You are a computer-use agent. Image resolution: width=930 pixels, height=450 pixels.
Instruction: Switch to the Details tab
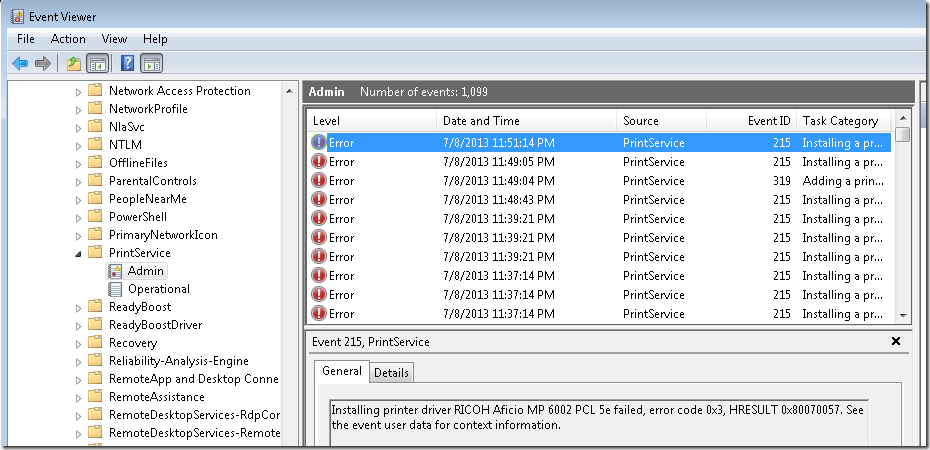coord(391,372)
